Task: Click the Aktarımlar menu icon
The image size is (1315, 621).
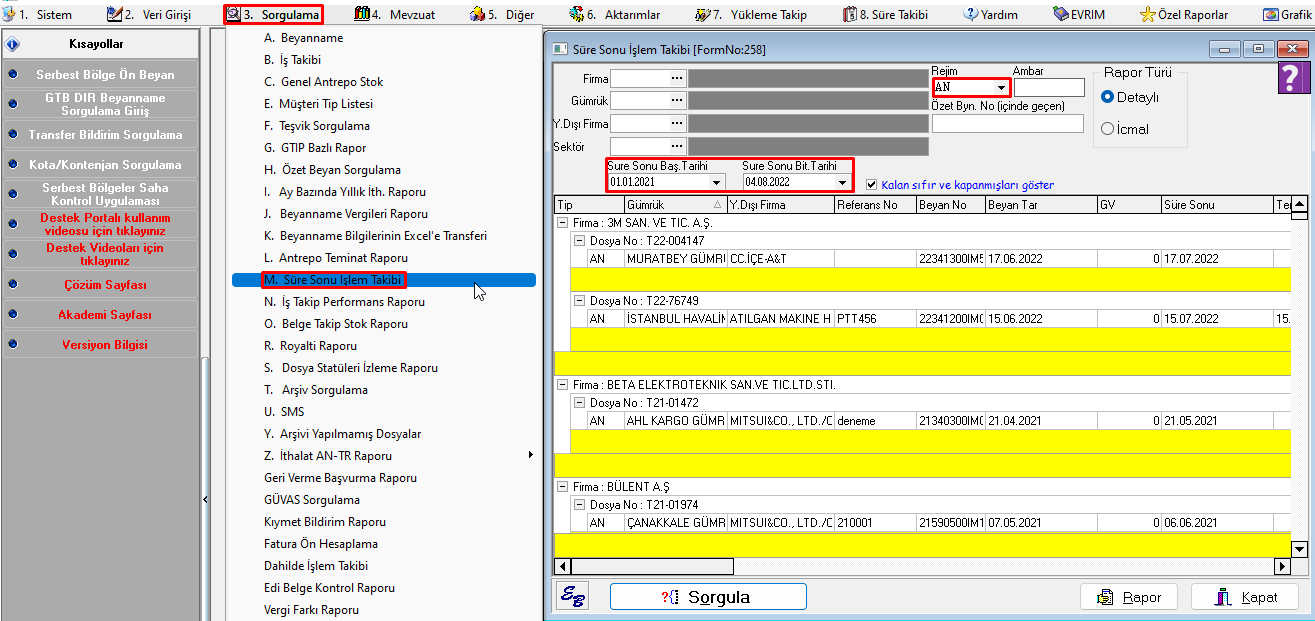Action: pyautogui.click(x=576, y=15)
